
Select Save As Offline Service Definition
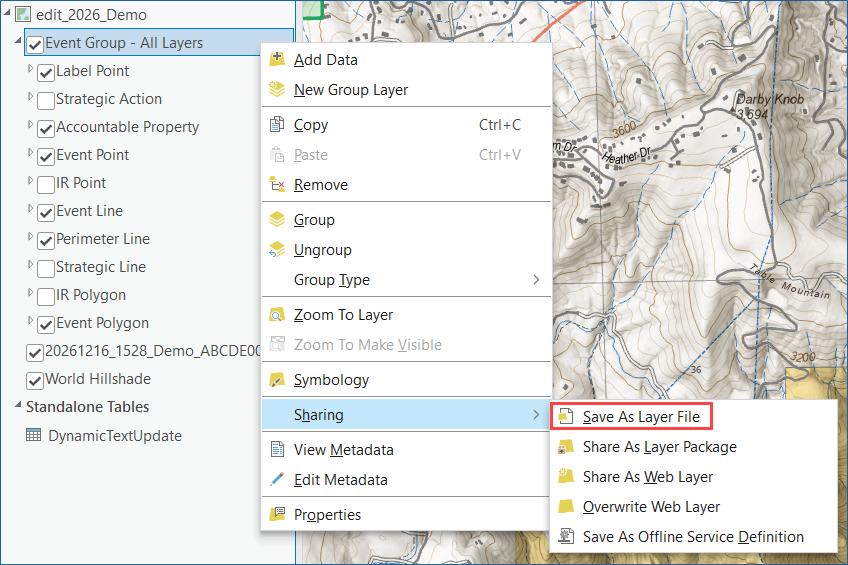click(693, 536)
